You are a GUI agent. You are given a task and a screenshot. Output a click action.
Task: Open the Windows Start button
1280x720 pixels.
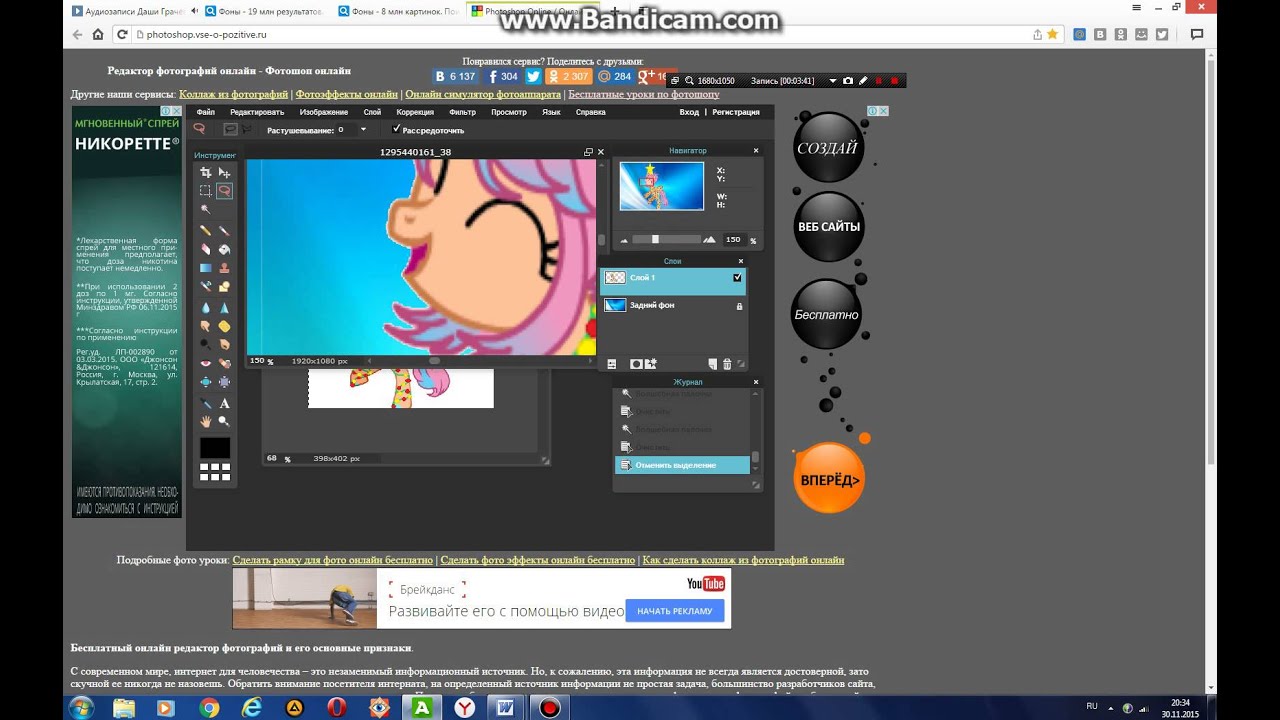coord(81,707)
